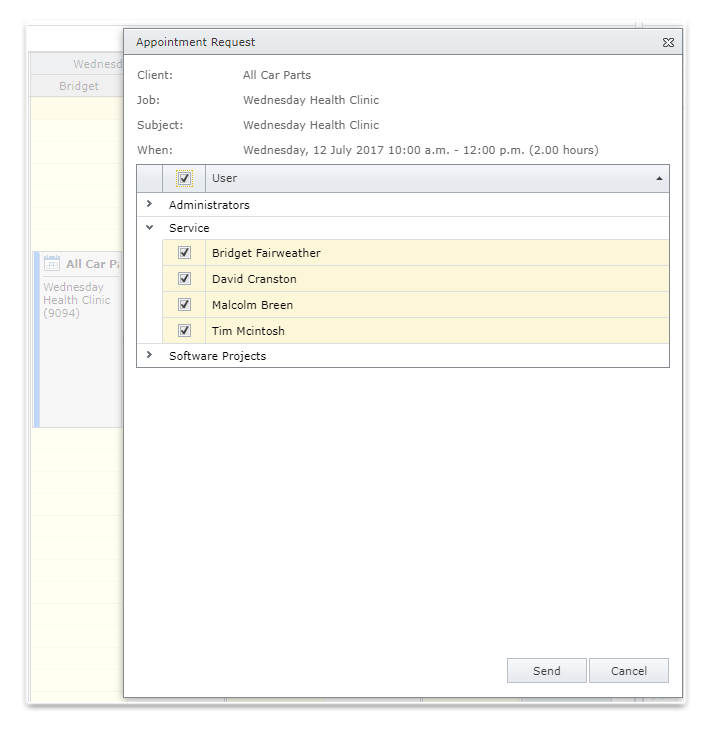Screen dimensions: 721x730
Task: Uncheck Malcolm Breen checkbox
Action: [x=184, y=305]
